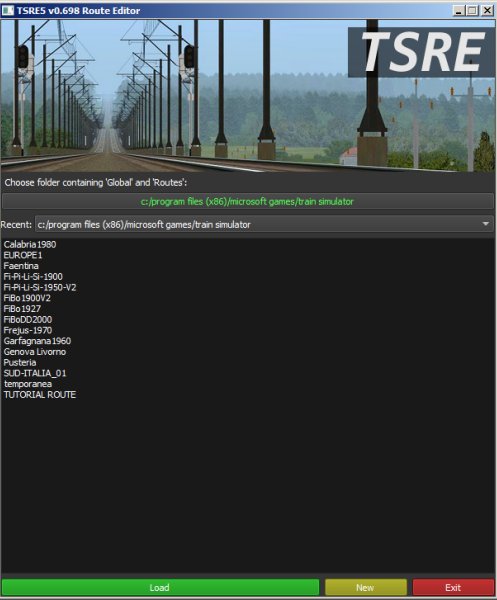Load the selected route
The image size is (497, 600).
[160, 587]
